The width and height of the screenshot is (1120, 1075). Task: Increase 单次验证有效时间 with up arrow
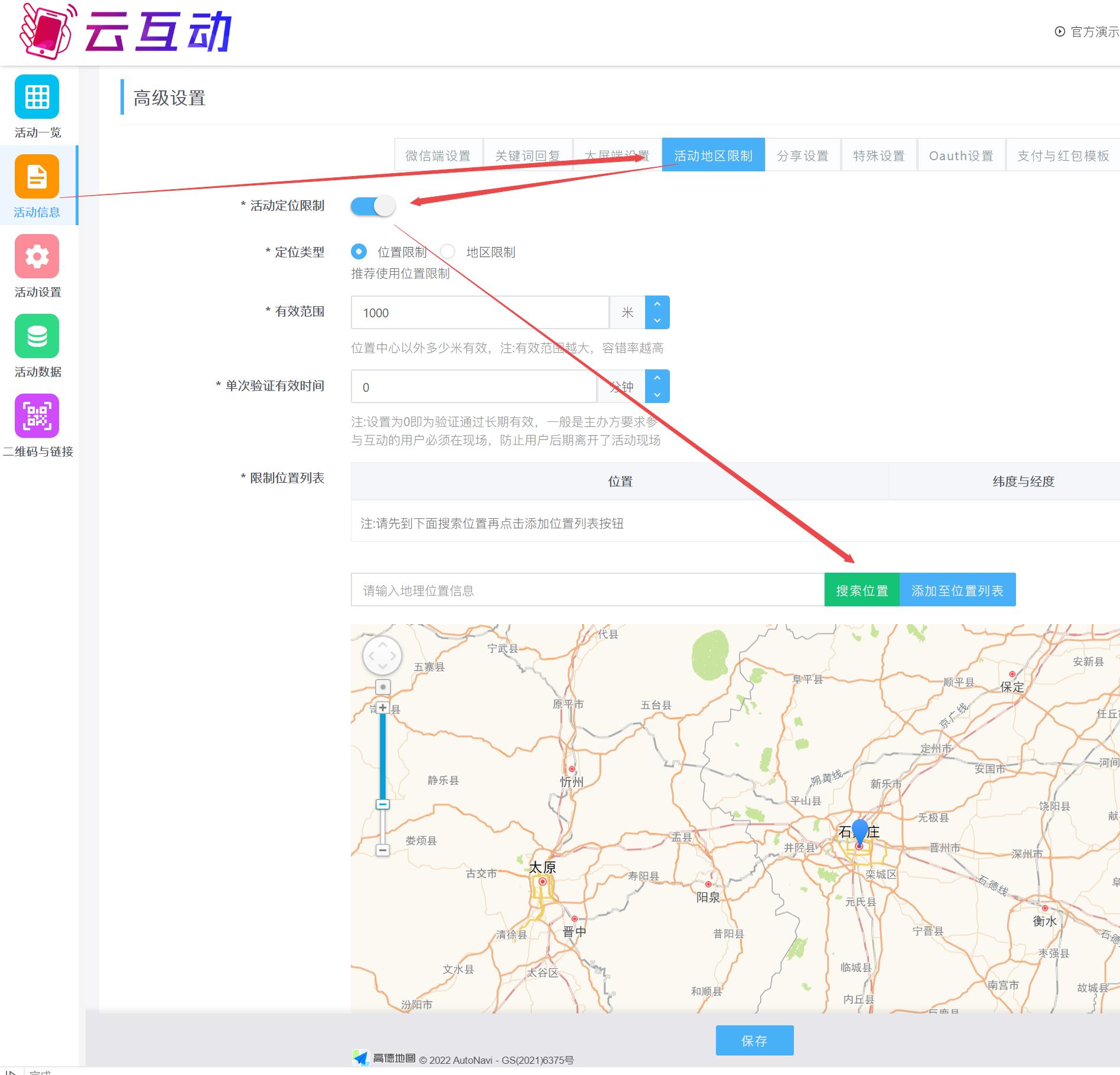point(657,378)
